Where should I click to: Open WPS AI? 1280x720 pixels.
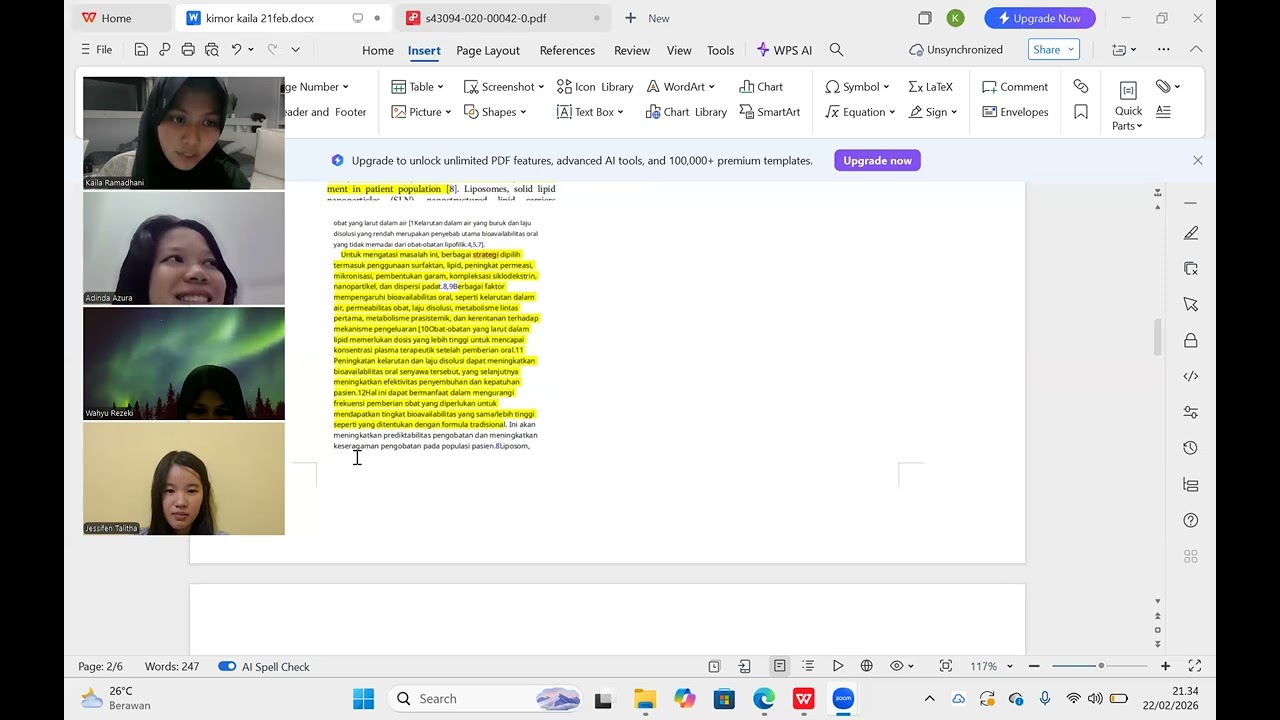click(x=784, y=50)
